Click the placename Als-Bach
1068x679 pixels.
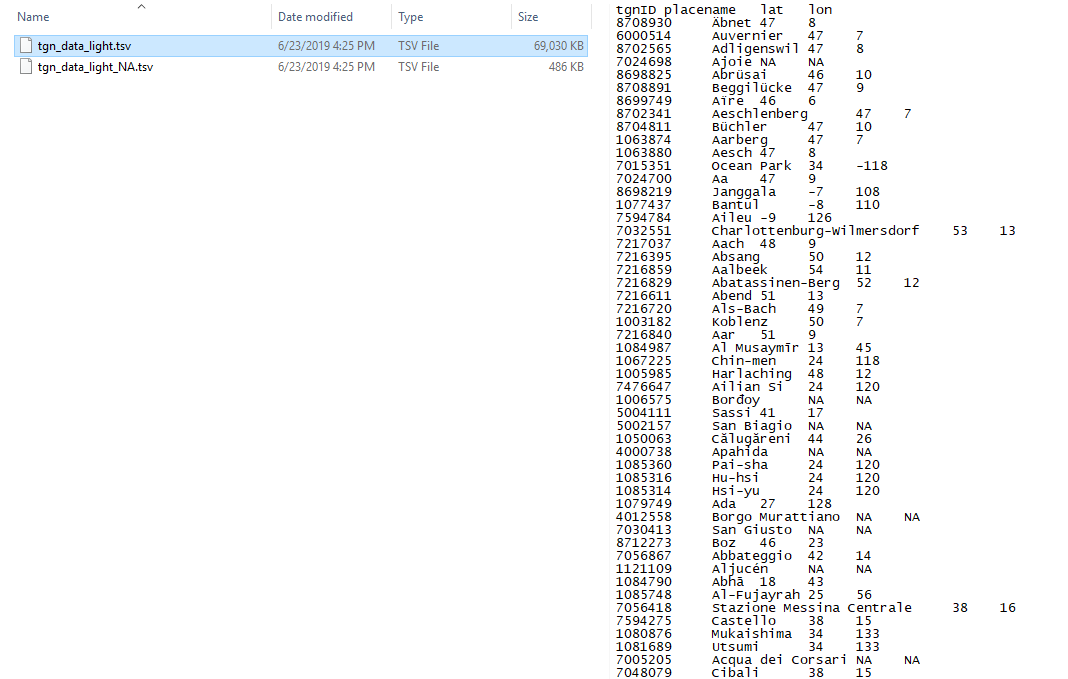coord(744,309)
